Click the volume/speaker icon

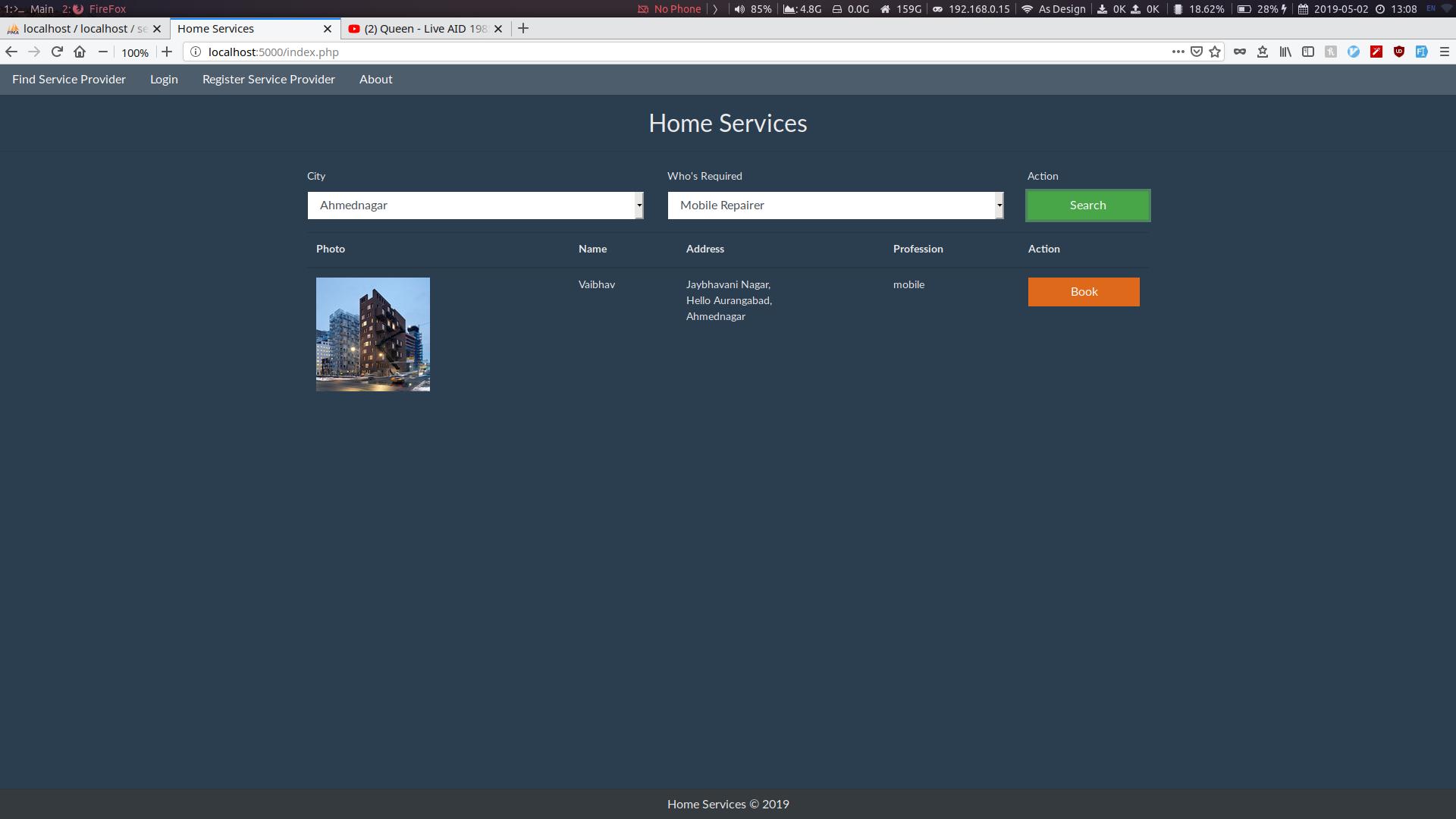point(736,9)
